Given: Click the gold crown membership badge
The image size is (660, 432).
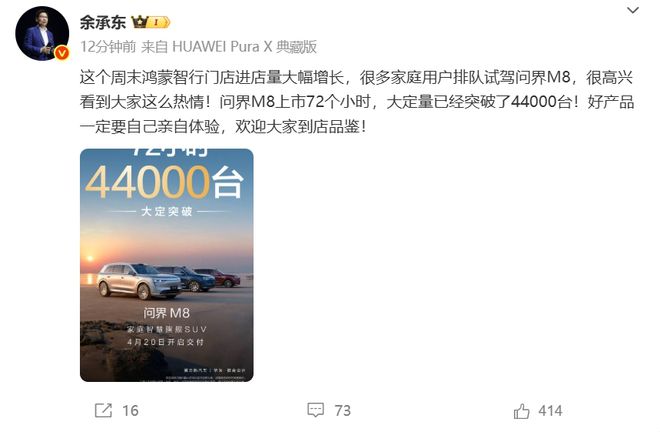Looking at the screenshot, I should [151, 22].
